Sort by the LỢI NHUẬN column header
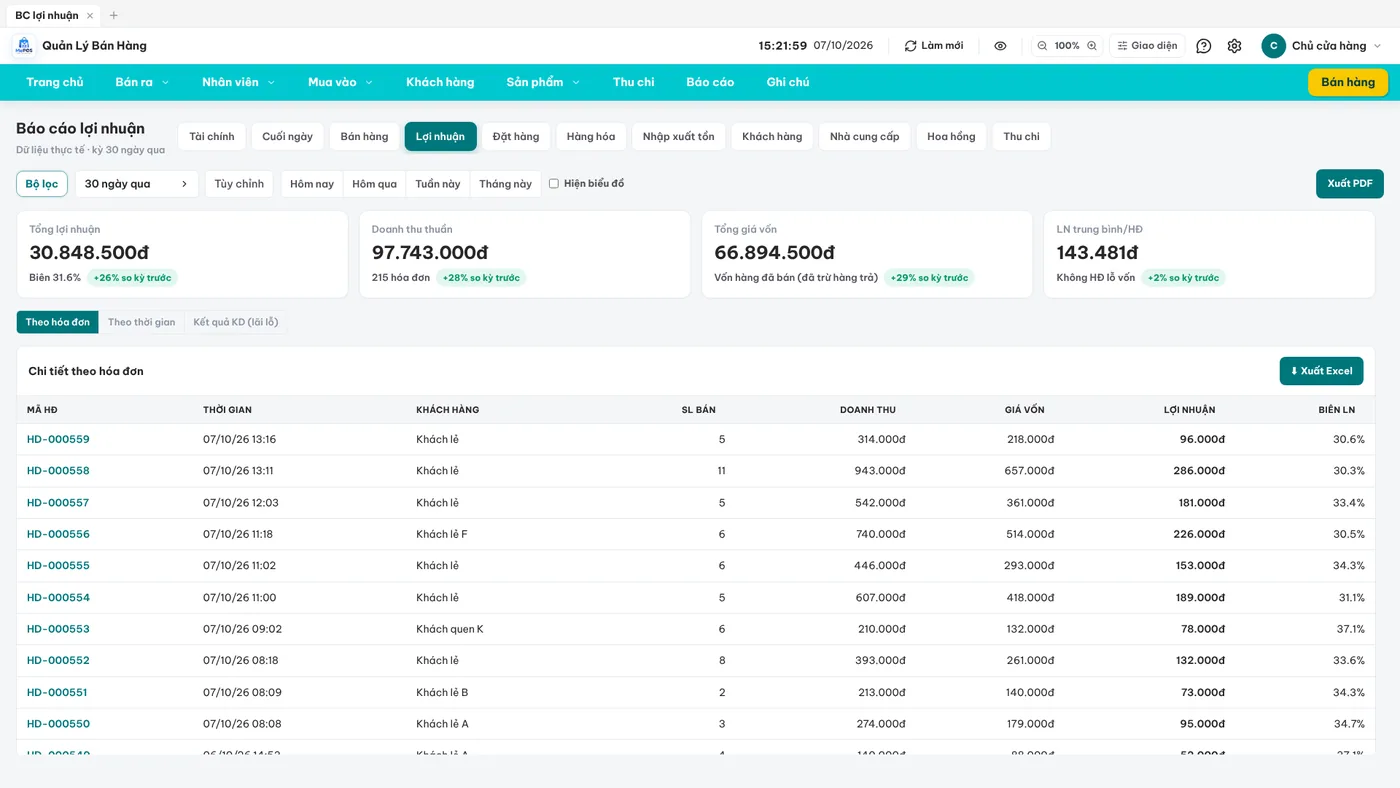 tap(1189, 410)
